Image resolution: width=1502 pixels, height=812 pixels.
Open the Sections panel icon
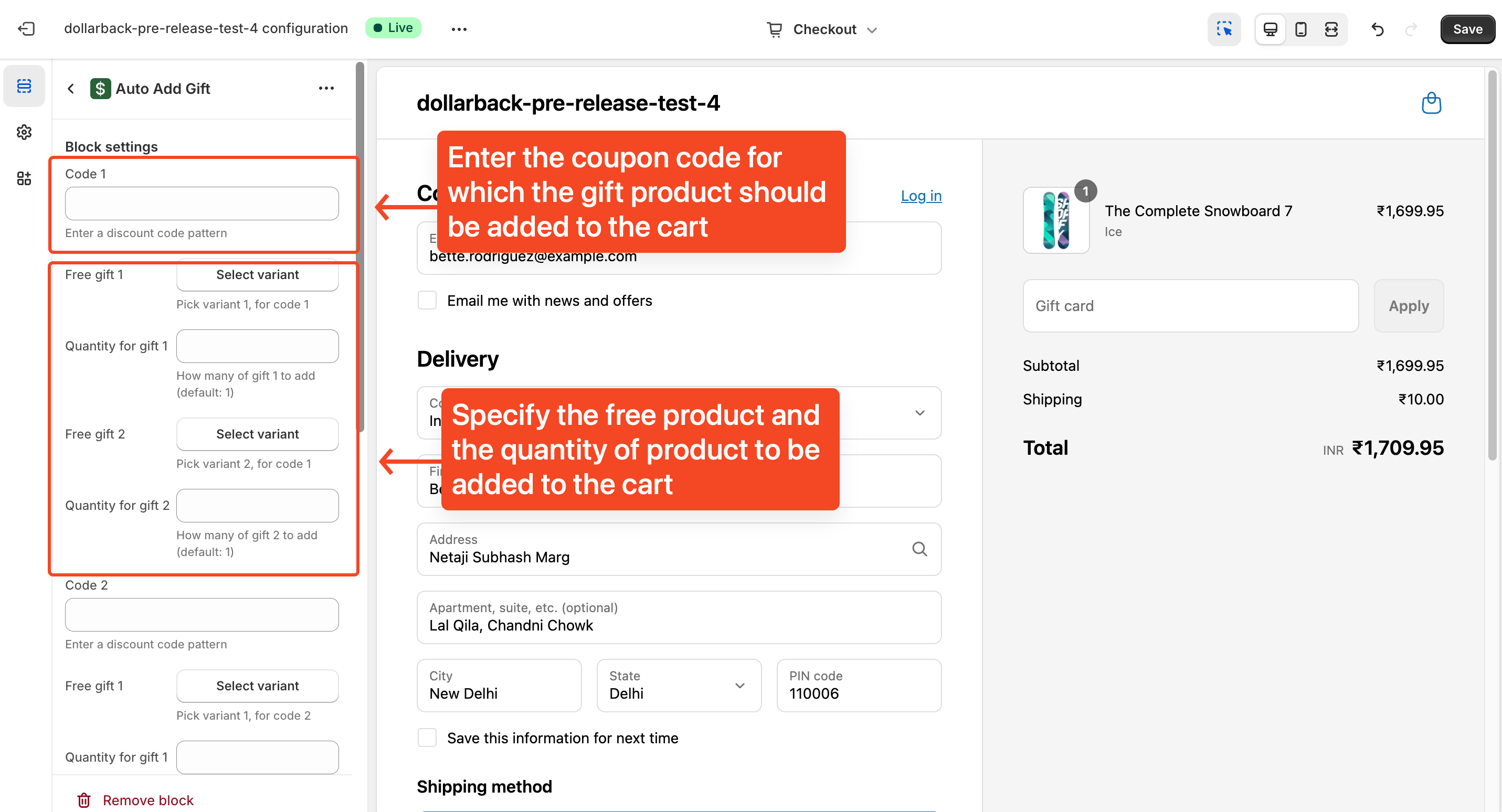tap(24, 86)
